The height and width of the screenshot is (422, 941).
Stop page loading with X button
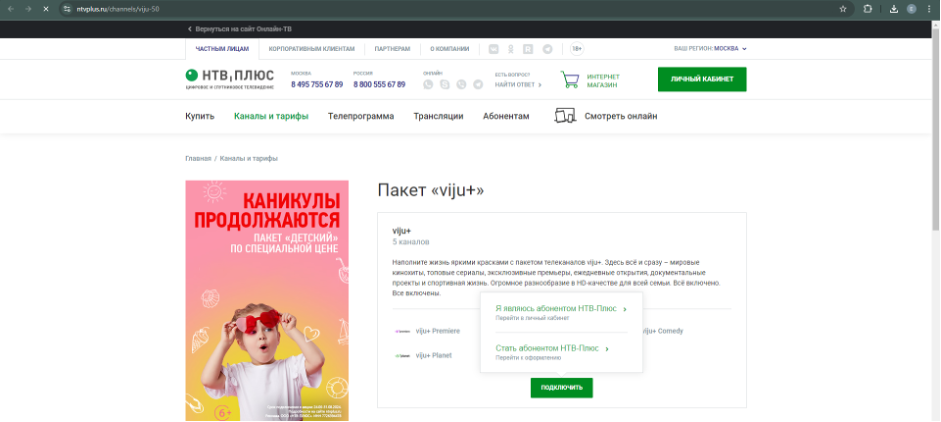click(x=46, y=9)
